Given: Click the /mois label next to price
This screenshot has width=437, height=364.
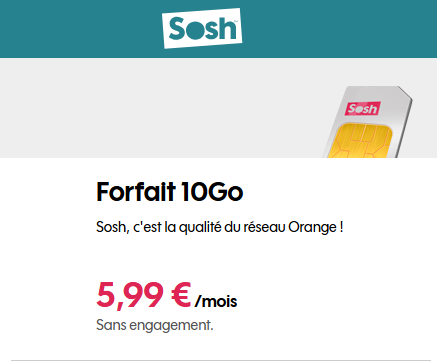Looking at the screenshot, I should click(x=216, y=301).
